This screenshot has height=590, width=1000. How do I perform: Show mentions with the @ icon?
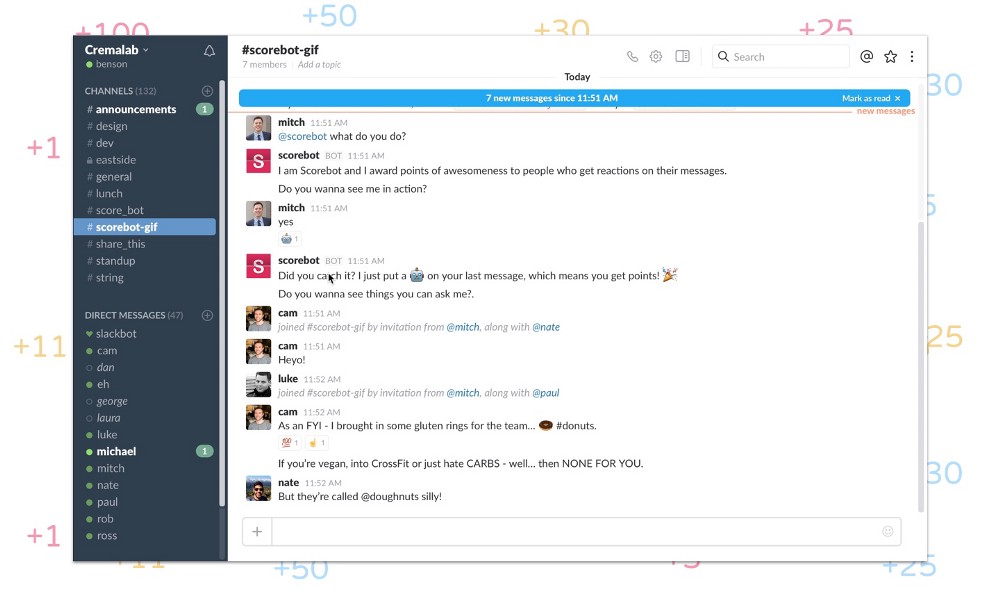(x=866, y=57)
